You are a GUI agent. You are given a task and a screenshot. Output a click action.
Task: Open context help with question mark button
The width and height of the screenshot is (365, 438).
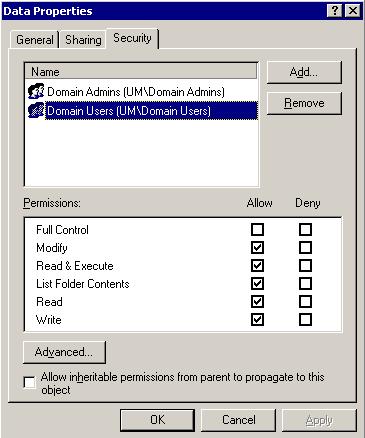pos(335,11)
